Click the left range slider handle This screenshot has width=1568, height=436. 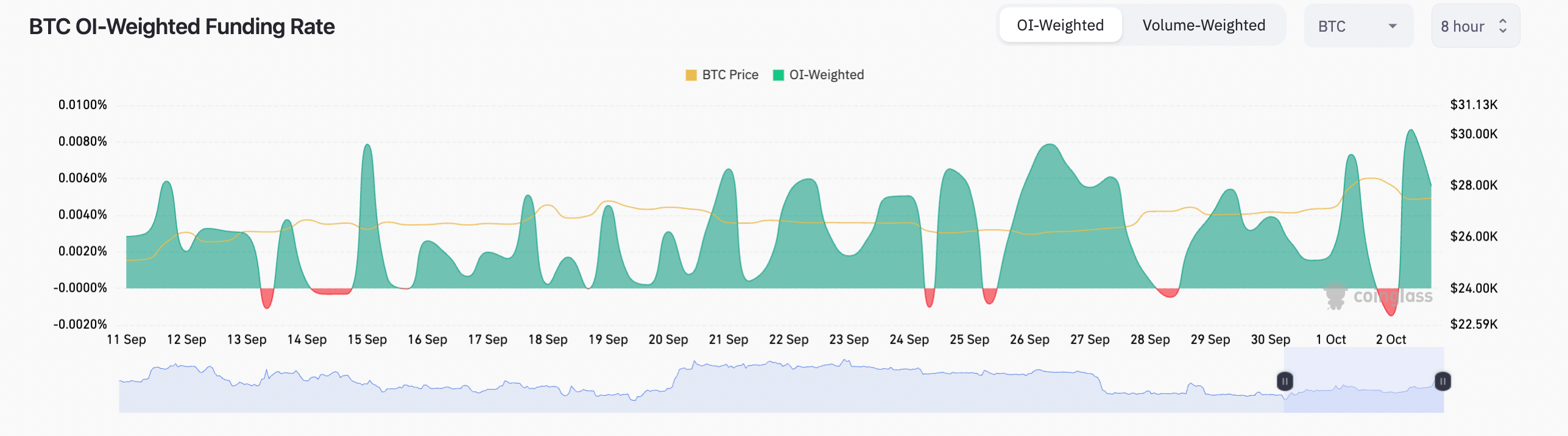pos(1284,381)
